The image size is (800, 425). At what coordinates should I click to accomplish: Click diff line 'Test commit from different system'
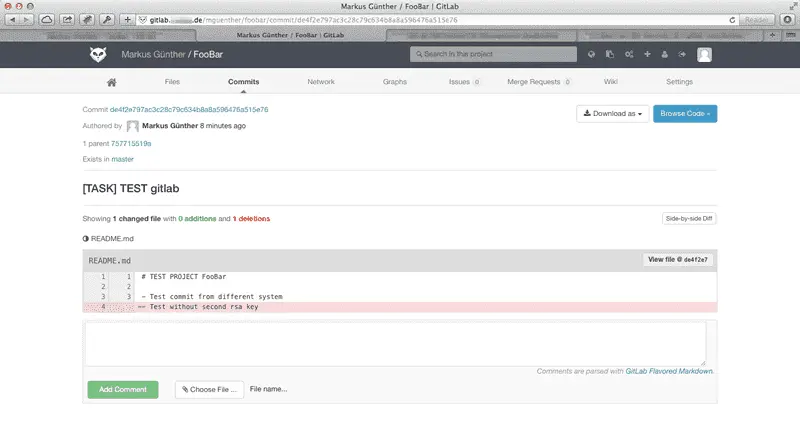400,296
